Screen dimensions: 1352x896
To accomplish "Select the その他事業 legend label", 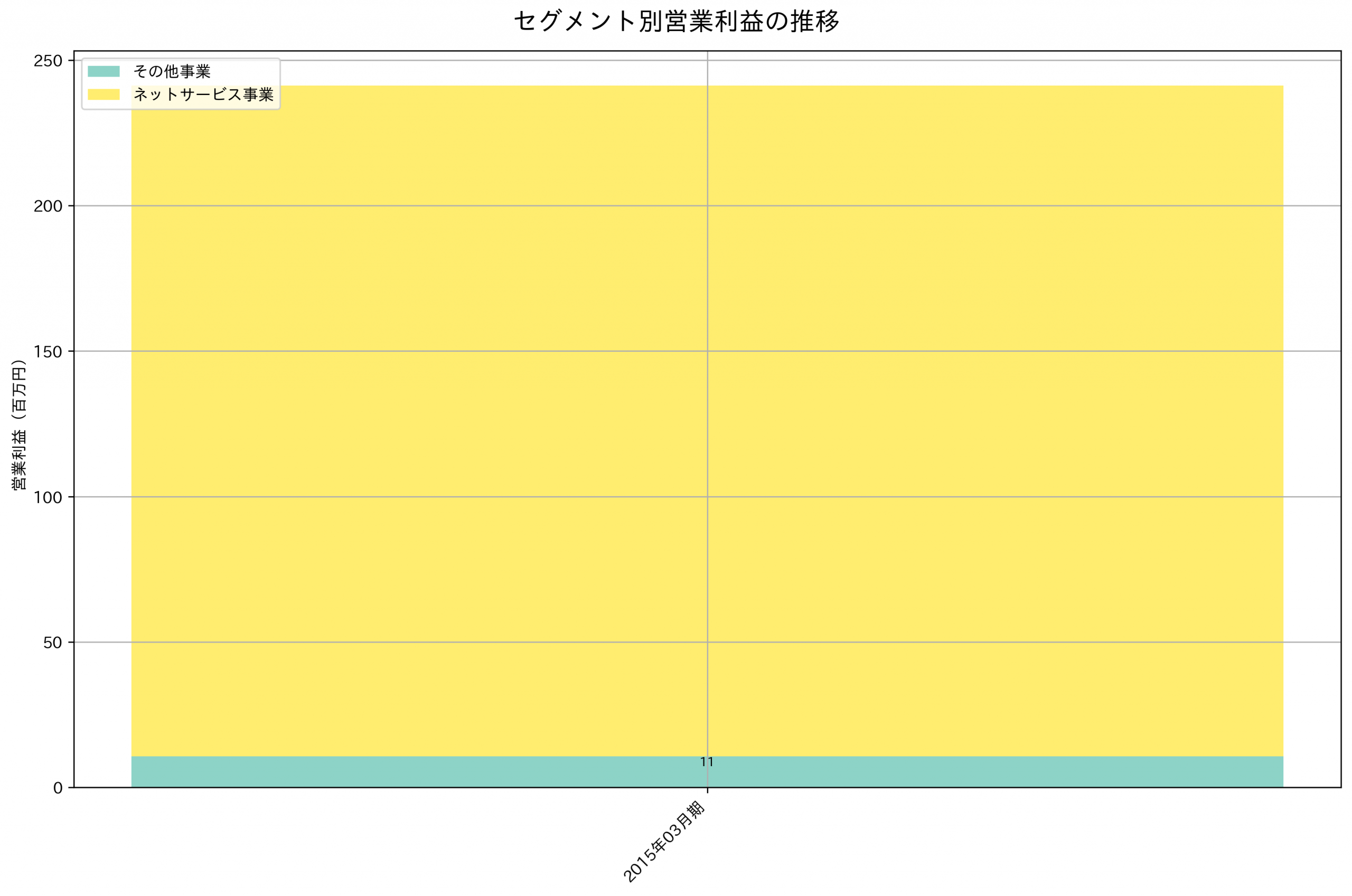I will click(172, 71).
